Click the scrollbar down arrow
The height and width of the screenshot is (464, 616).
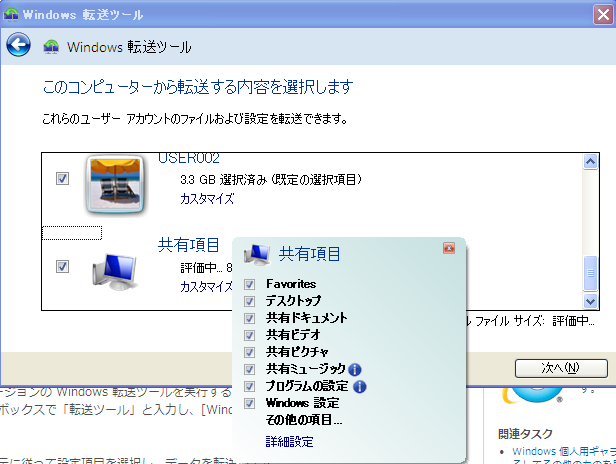(590, 301)
